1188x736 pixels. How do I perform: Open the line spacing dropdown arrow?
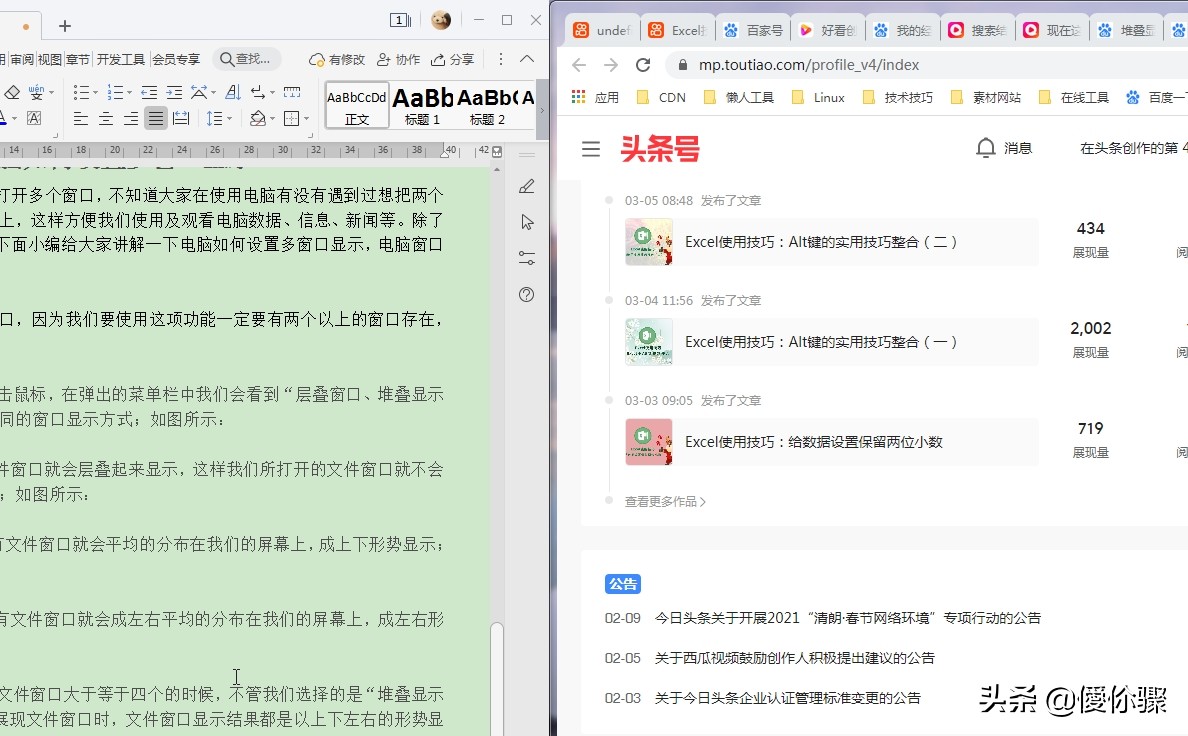tap(229, 117)
